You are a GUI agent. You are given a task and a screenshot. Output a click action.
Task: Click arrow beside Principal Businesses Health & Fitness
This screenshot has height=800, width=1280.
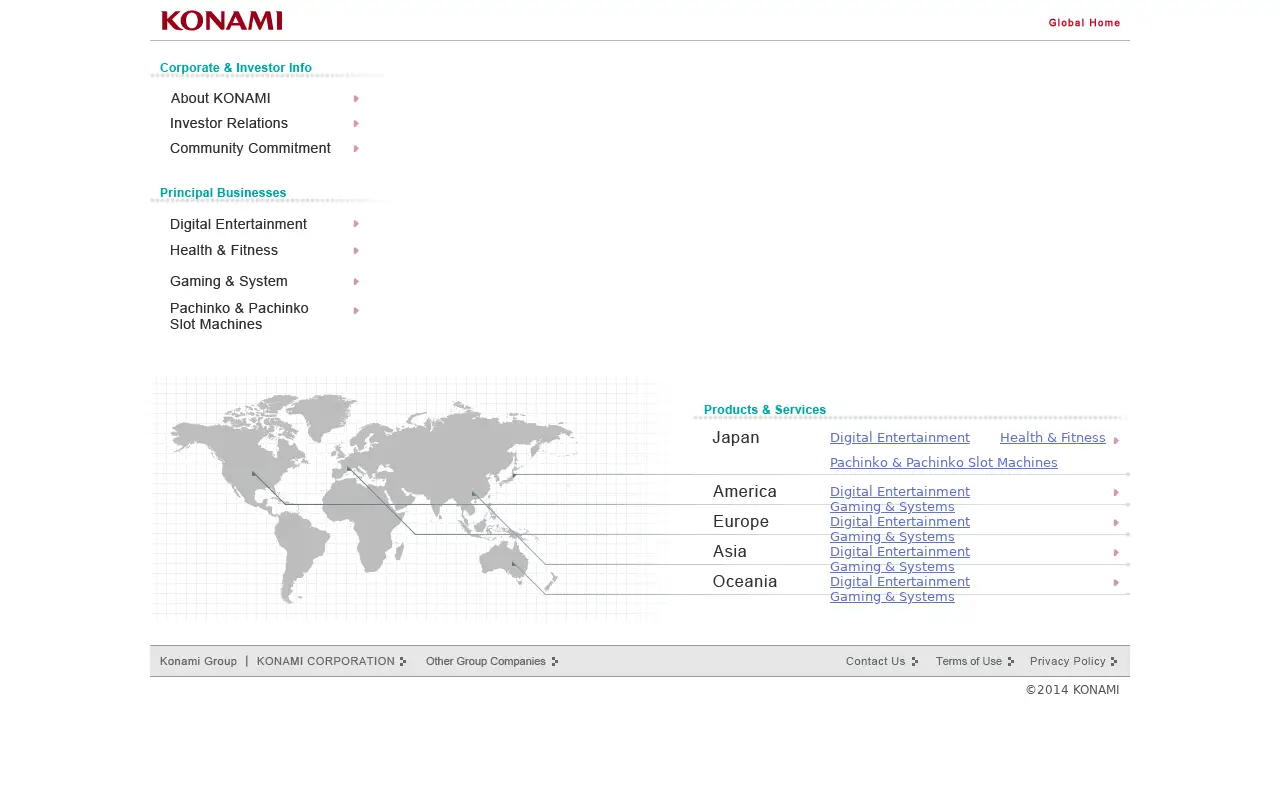356,251
